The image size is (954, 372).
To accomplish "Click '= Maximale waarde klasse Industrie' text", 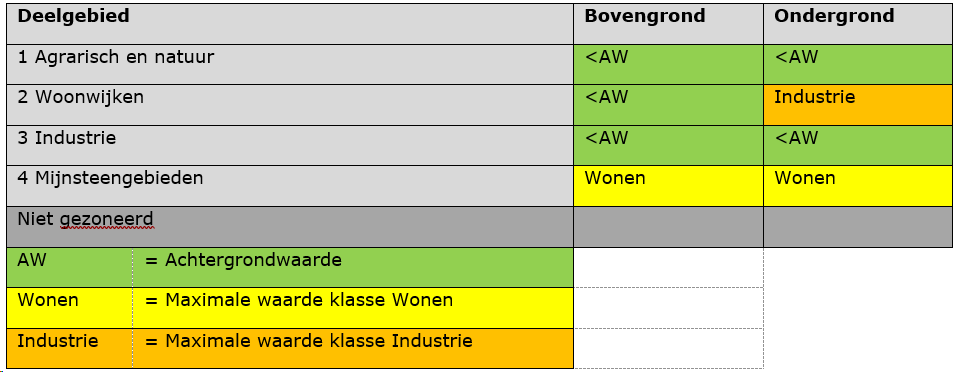I will pyautogui.click(x=308, y=341).
